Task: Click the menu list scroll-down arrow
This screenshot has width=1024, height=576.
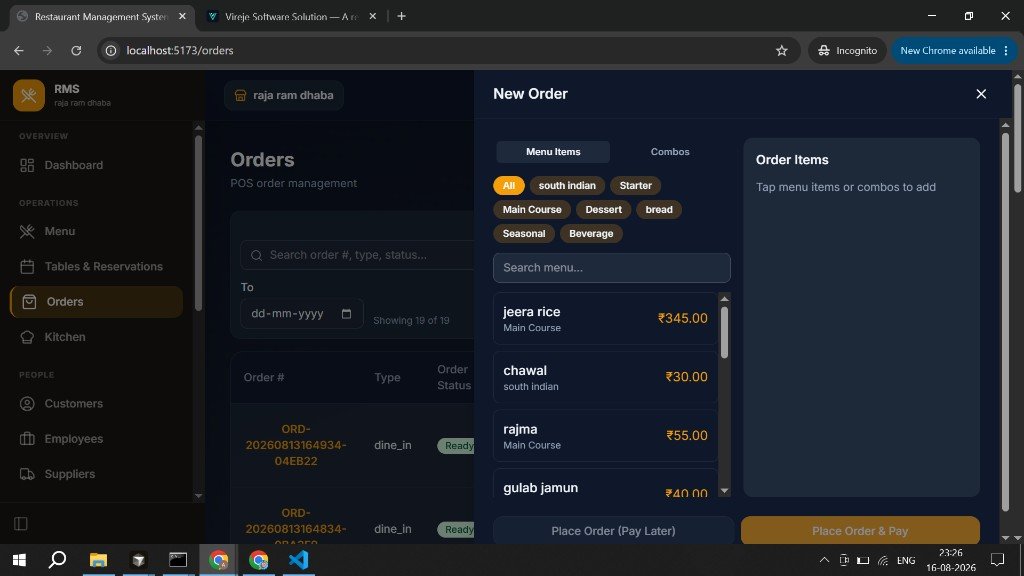Action: (724, 491)
